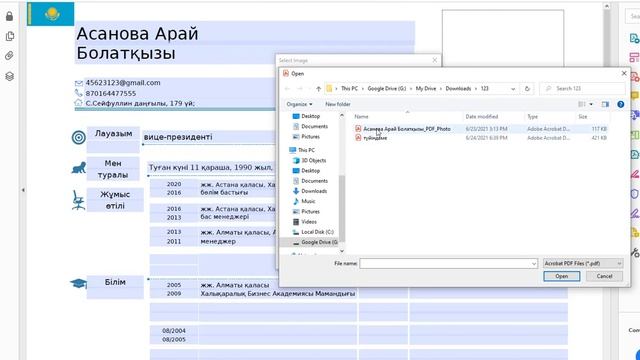The height and width of the screenshot is (360, 640).
Task: Open the security lock panel in Acrobat sidebar
Action: coord(9,16)
